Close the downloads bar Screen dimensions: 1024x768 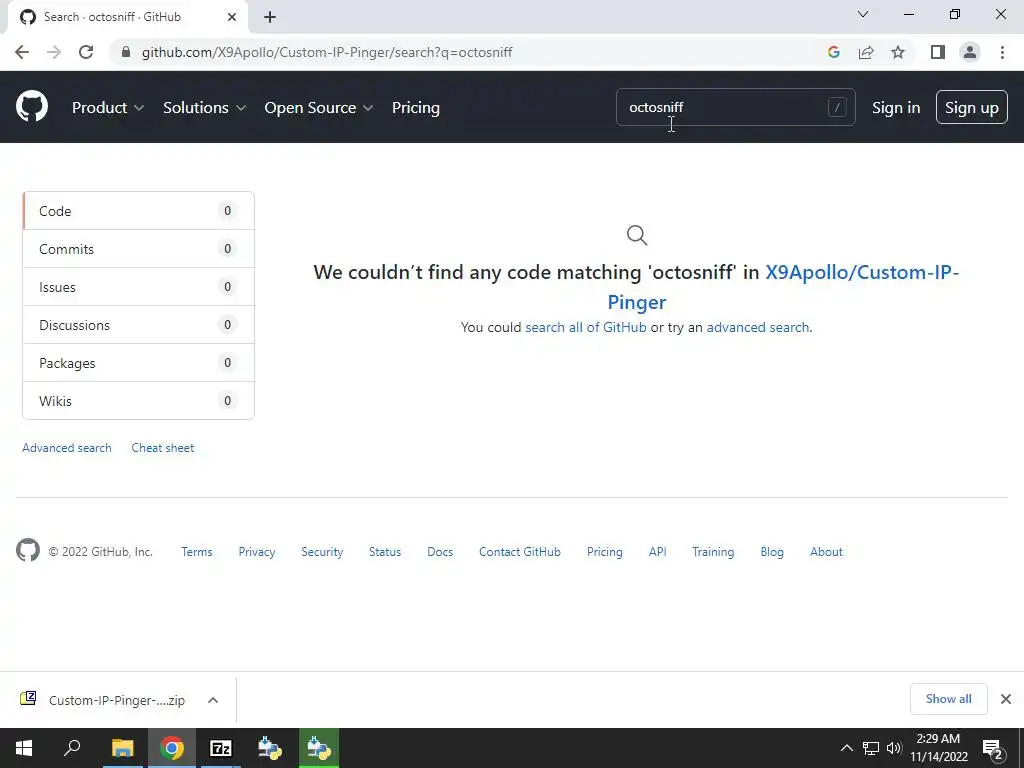[1006, 699]
